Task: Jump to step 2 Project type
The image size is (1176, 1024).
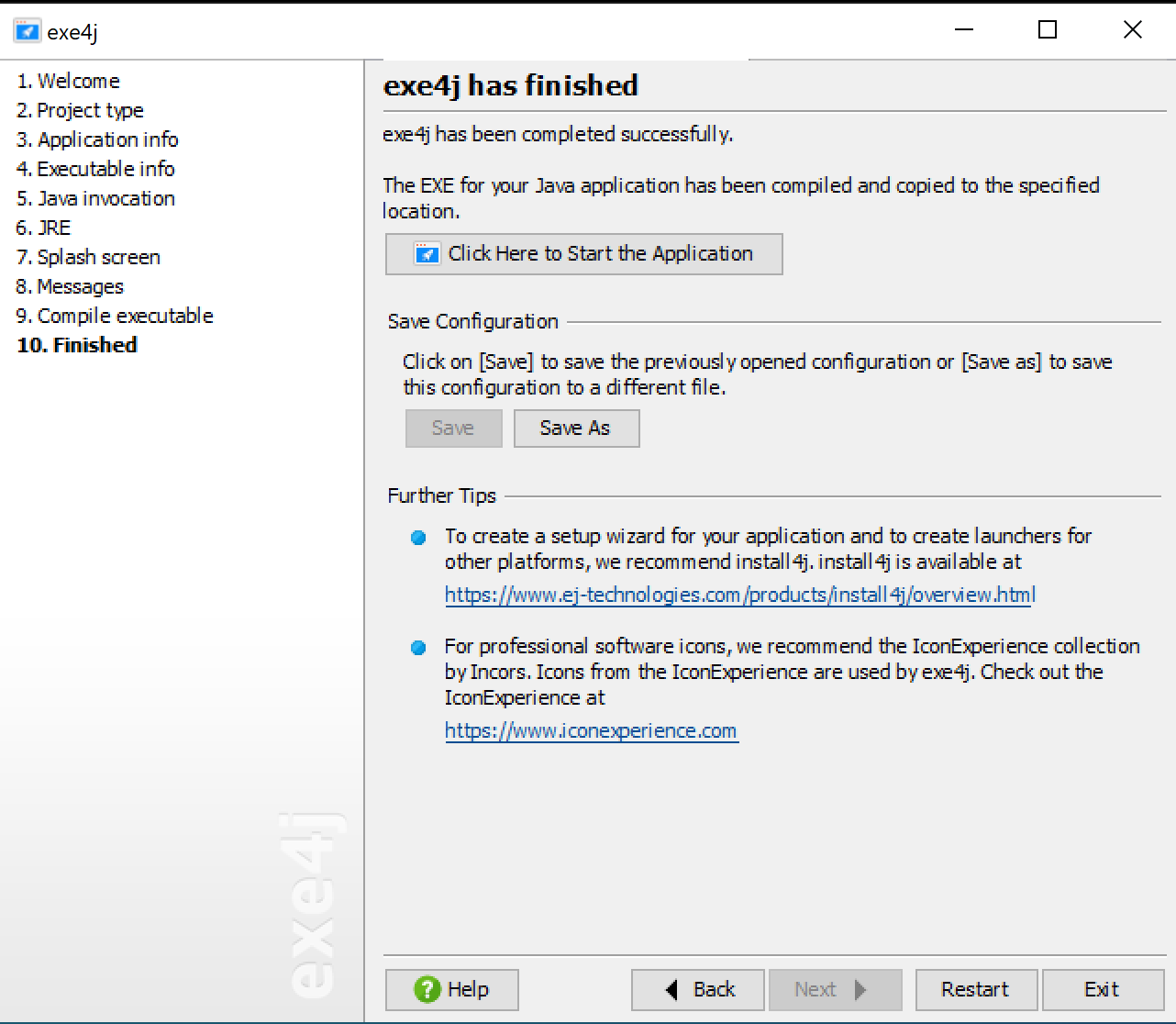Action: coord(81,110)
